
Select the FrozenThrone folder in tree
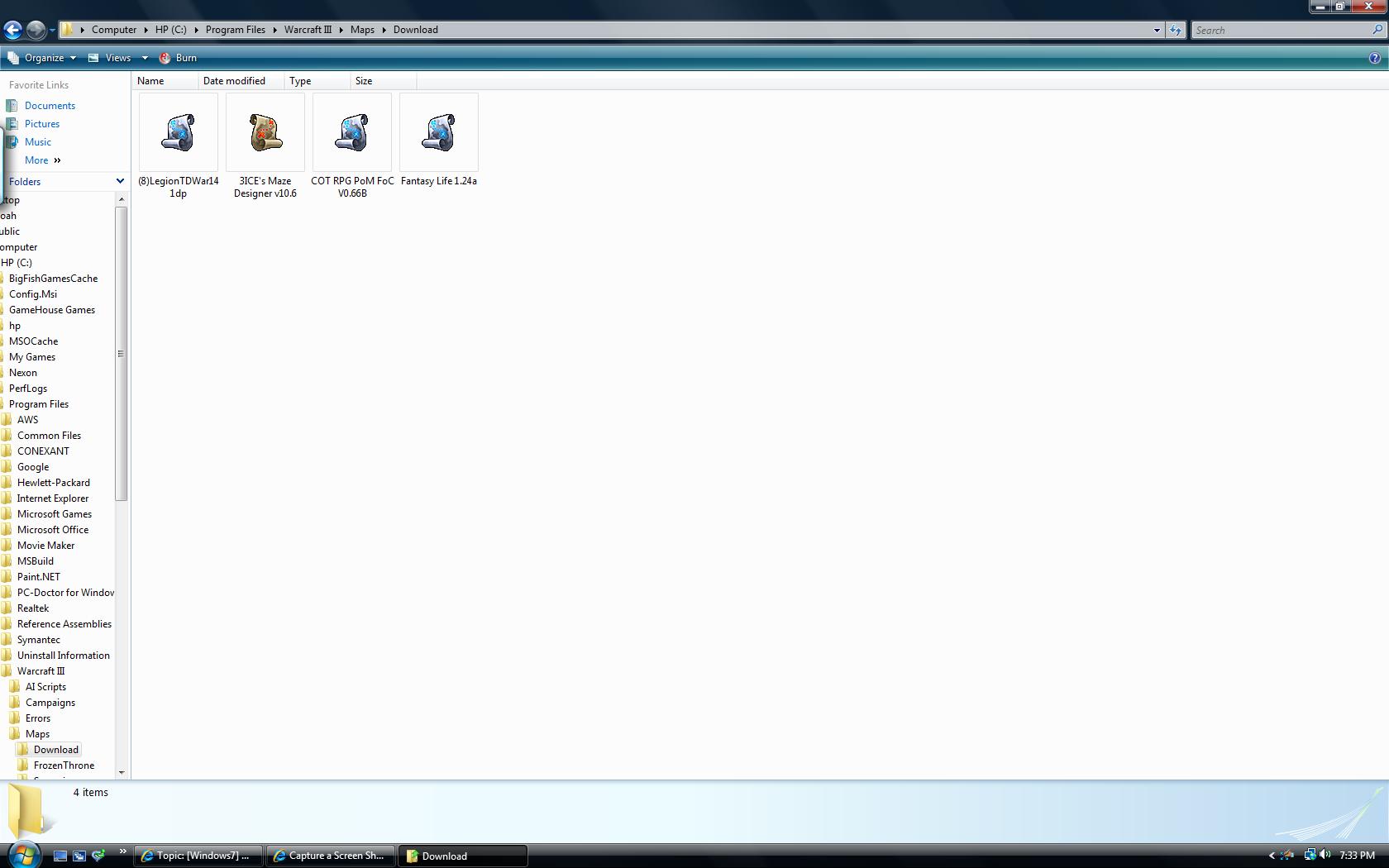coord(64,765)
